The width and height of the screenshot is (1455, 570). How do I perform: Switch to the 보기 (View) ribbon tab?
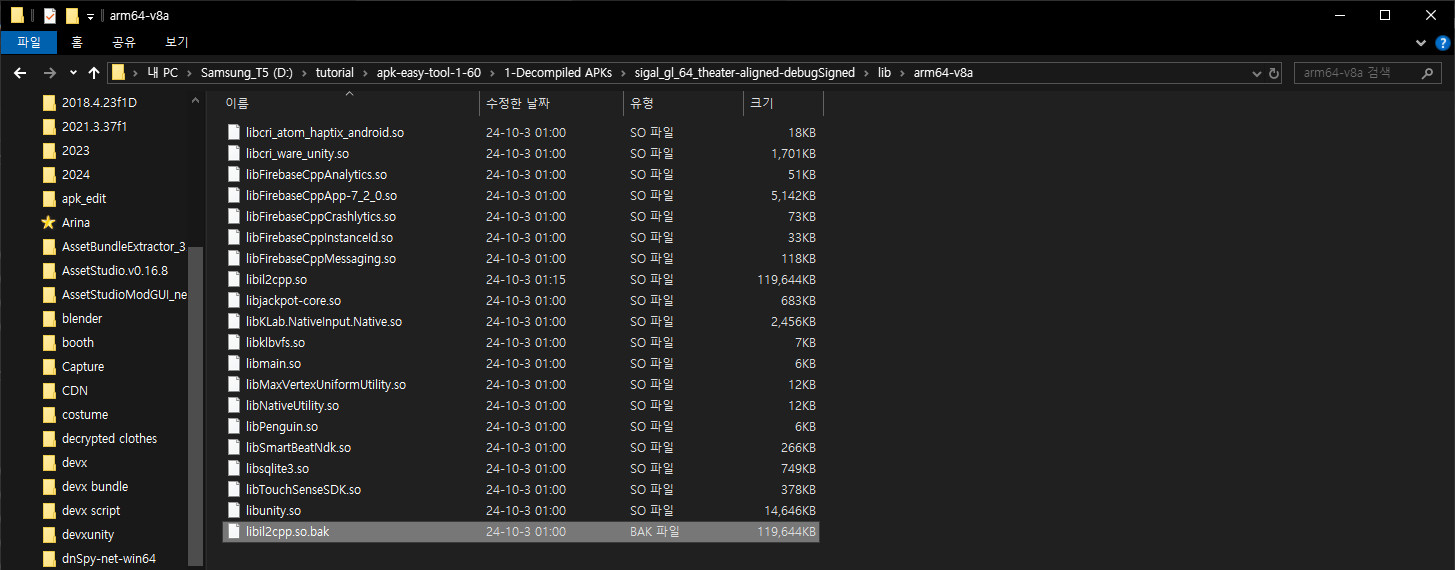[176, 42]
